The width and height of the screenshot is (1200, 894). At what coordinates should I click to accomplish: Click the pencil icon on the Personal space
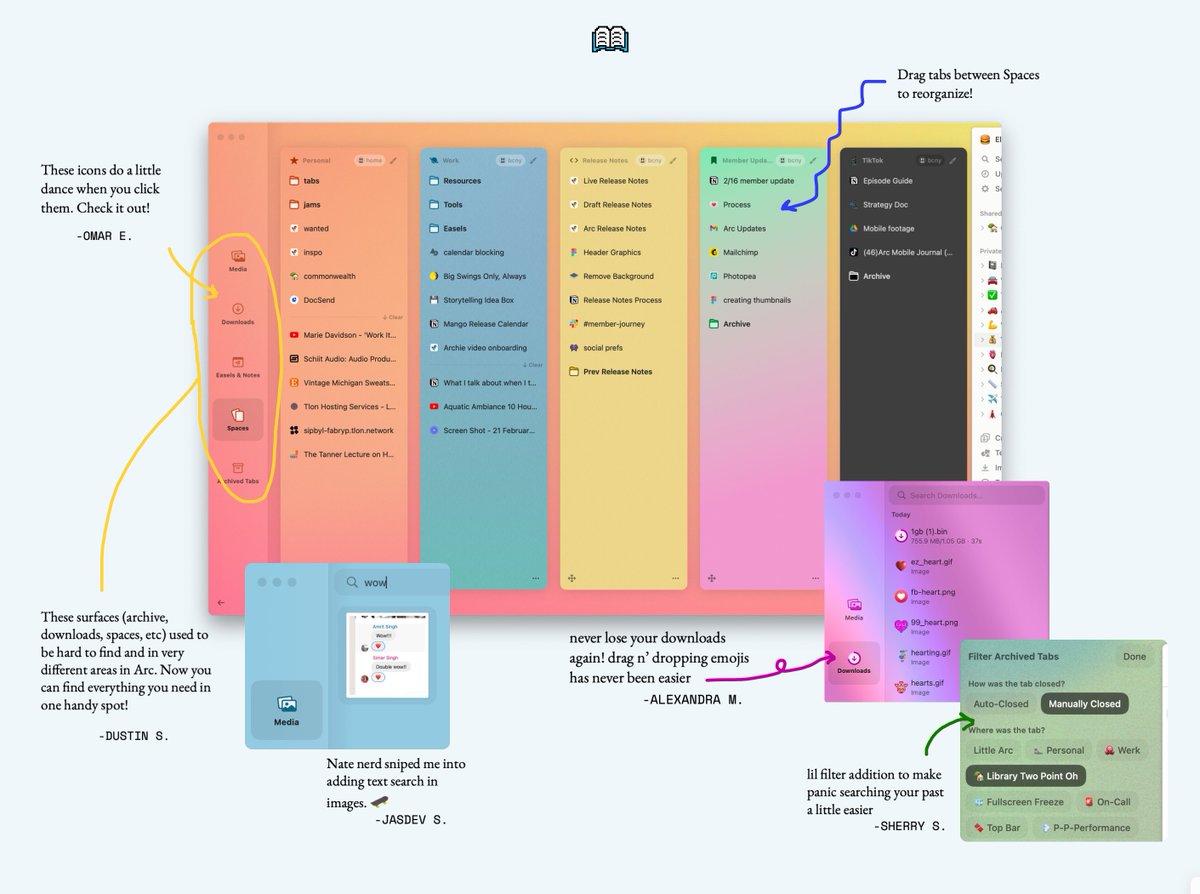click(x=394, y=160)
